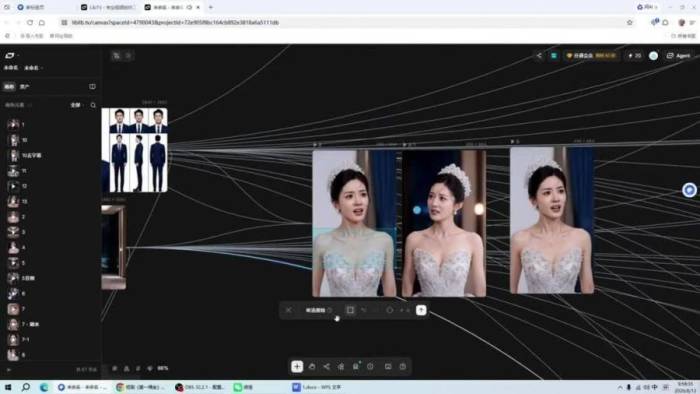Open a new browser tab with plus button
Screen dimensions: 700x394
tap(211, 7)
